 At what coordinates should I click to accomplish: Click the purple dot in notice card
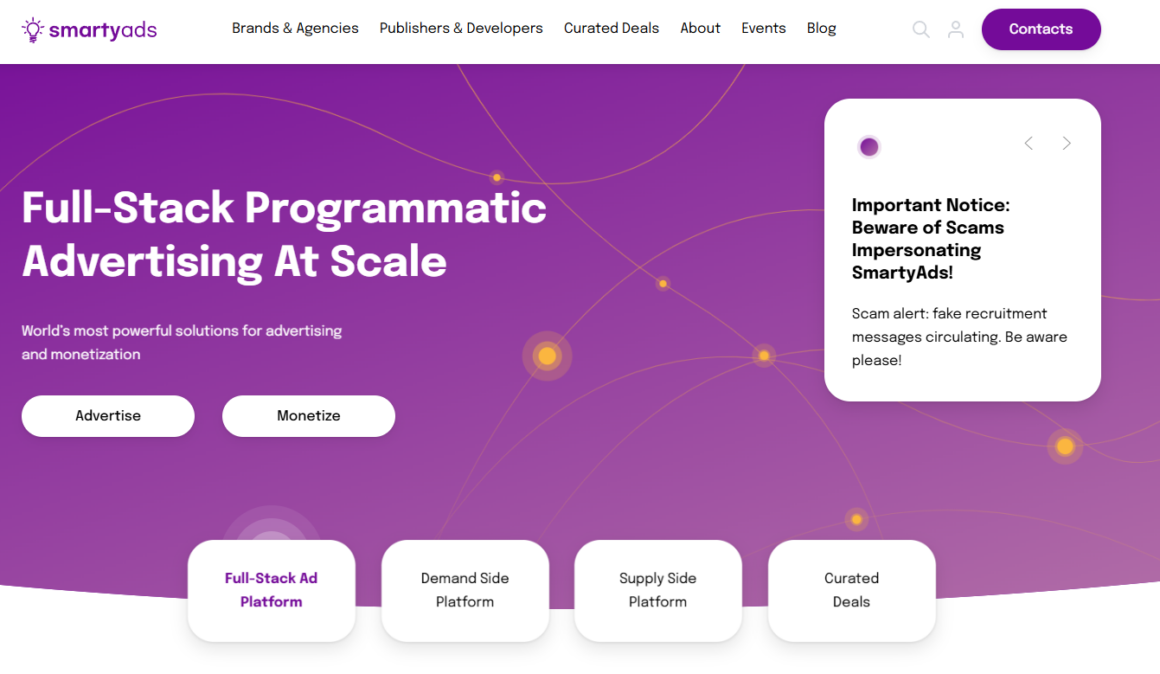tap(869, 147)
